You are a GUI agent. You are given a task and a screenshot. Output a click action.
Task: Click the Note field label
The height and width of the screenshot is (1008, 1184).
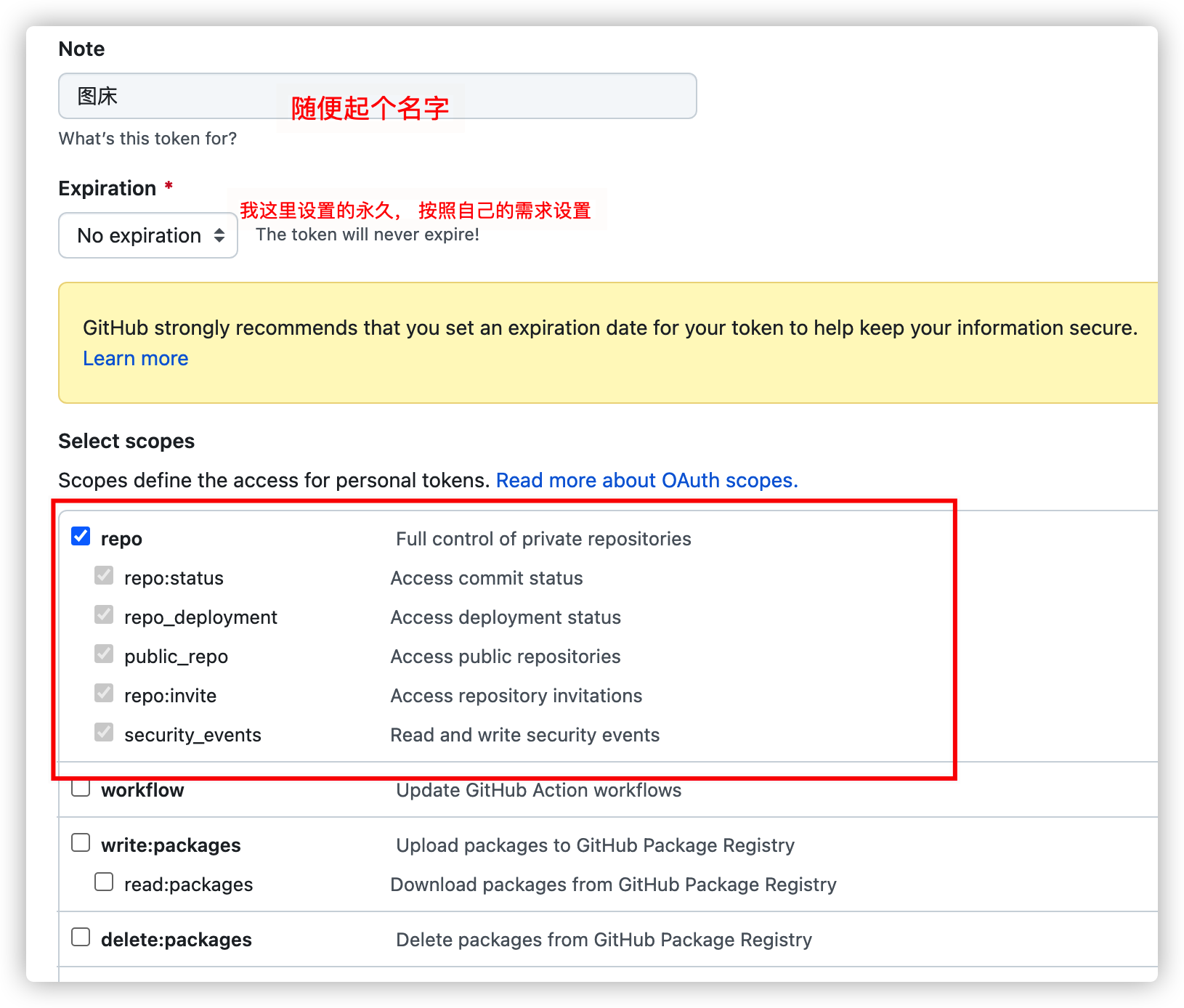(81, 49)
